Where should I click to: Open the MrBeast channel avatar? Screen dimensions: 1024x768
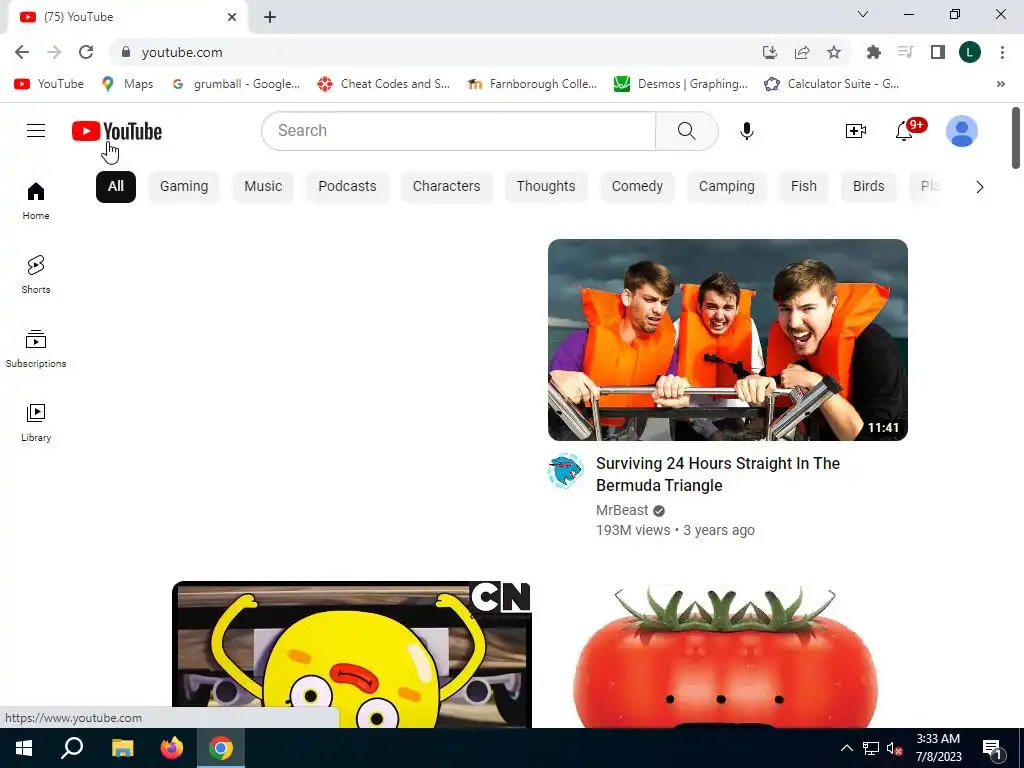566,471
